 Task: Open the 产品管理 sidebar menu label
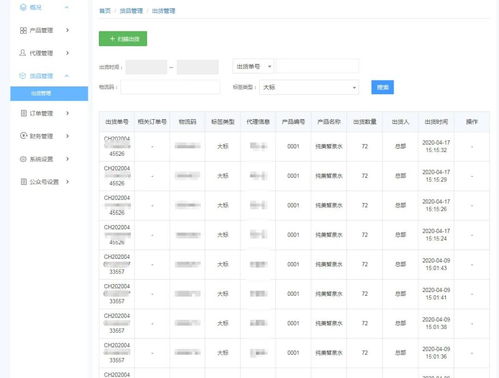click(x=41, y=30)
